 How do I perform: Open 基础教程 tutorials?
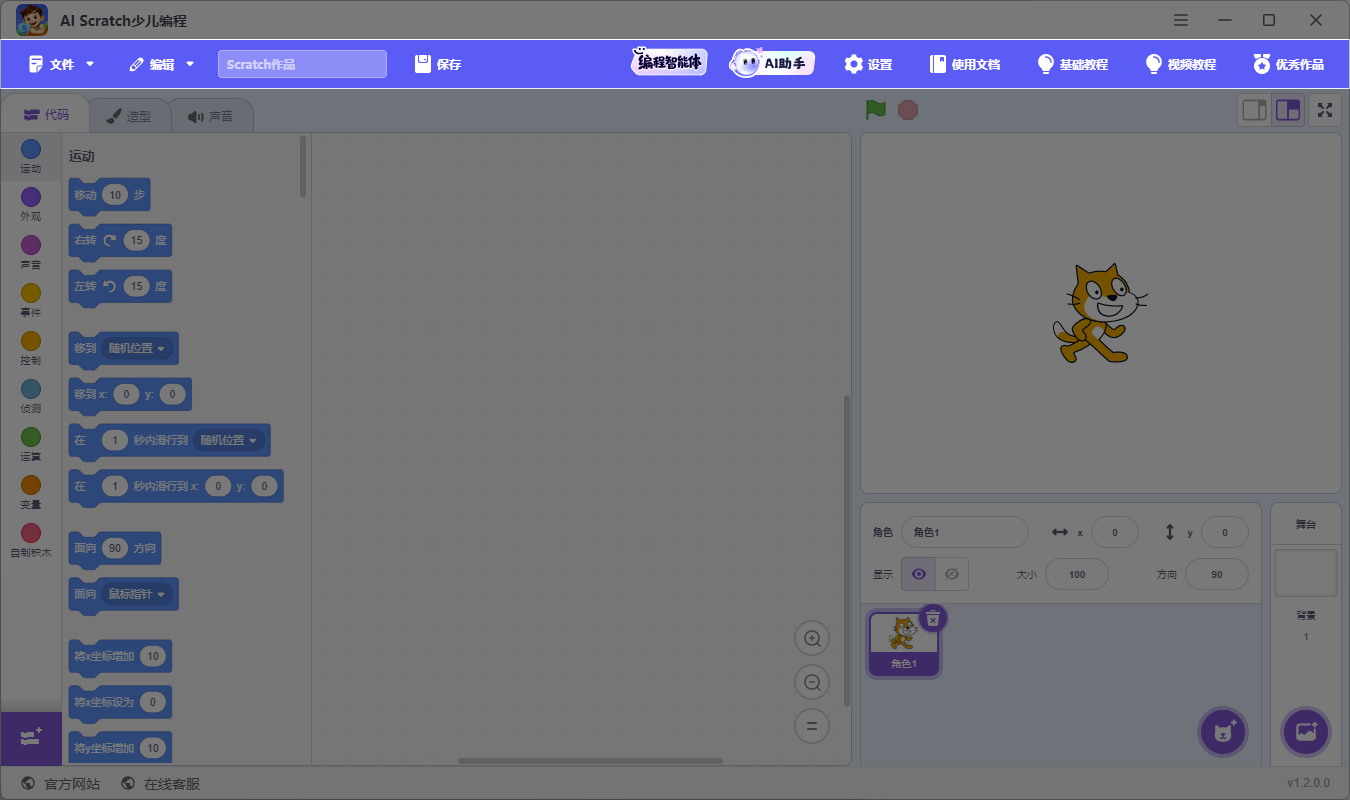pyautogui.click(x=1073, y=64)
